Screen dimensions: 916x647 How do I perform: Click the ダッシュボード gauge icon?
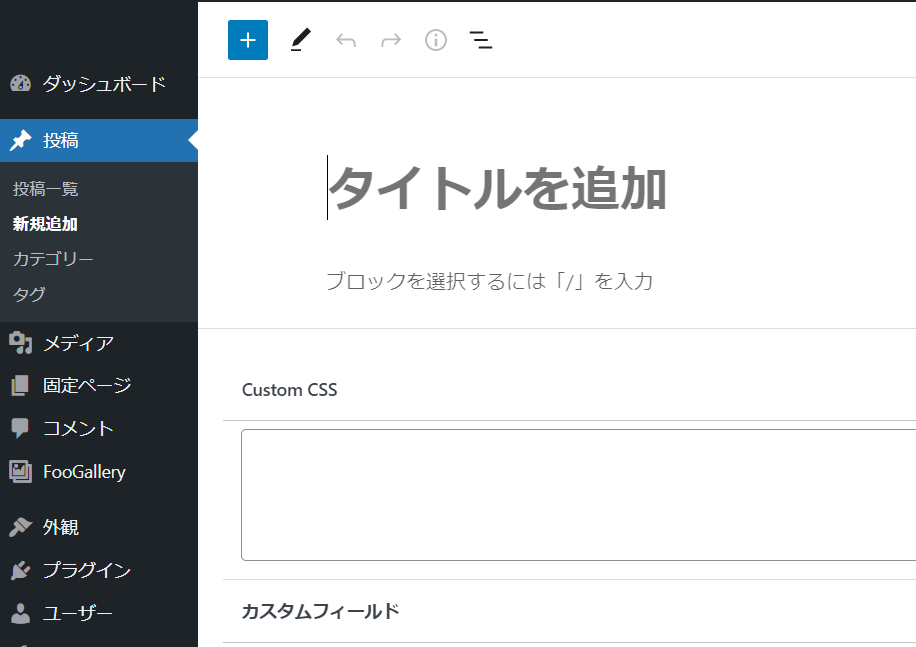20,84
